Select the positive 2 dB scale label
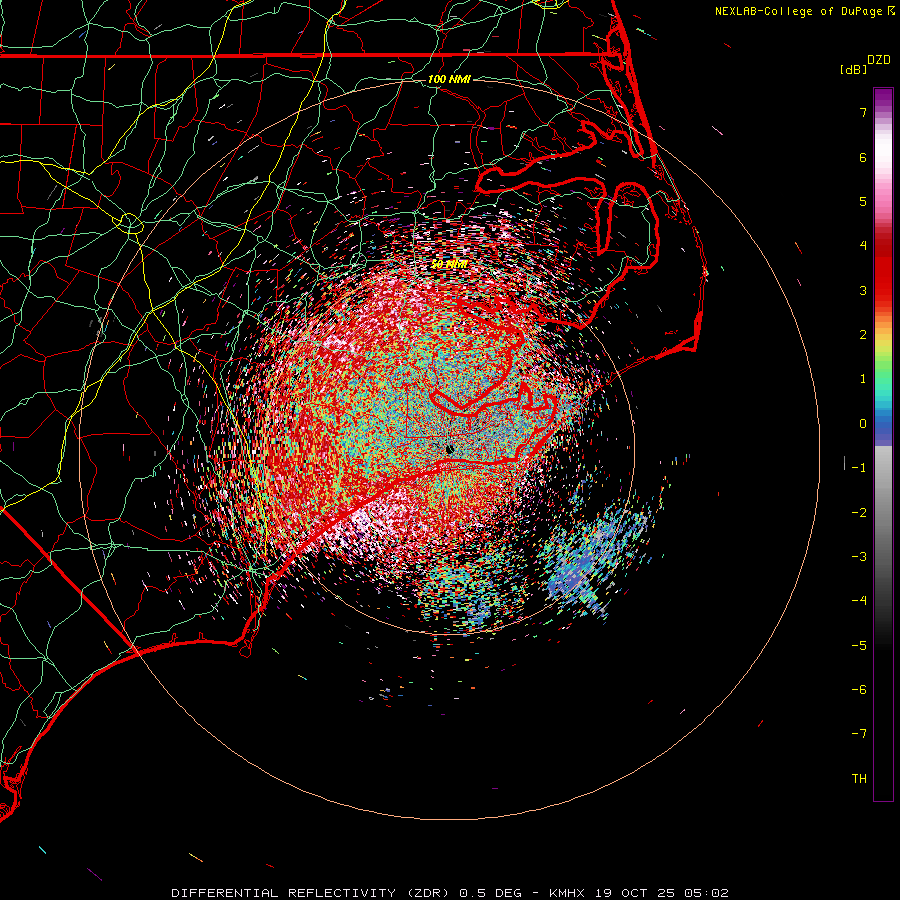900x900 pixels. 863,335
